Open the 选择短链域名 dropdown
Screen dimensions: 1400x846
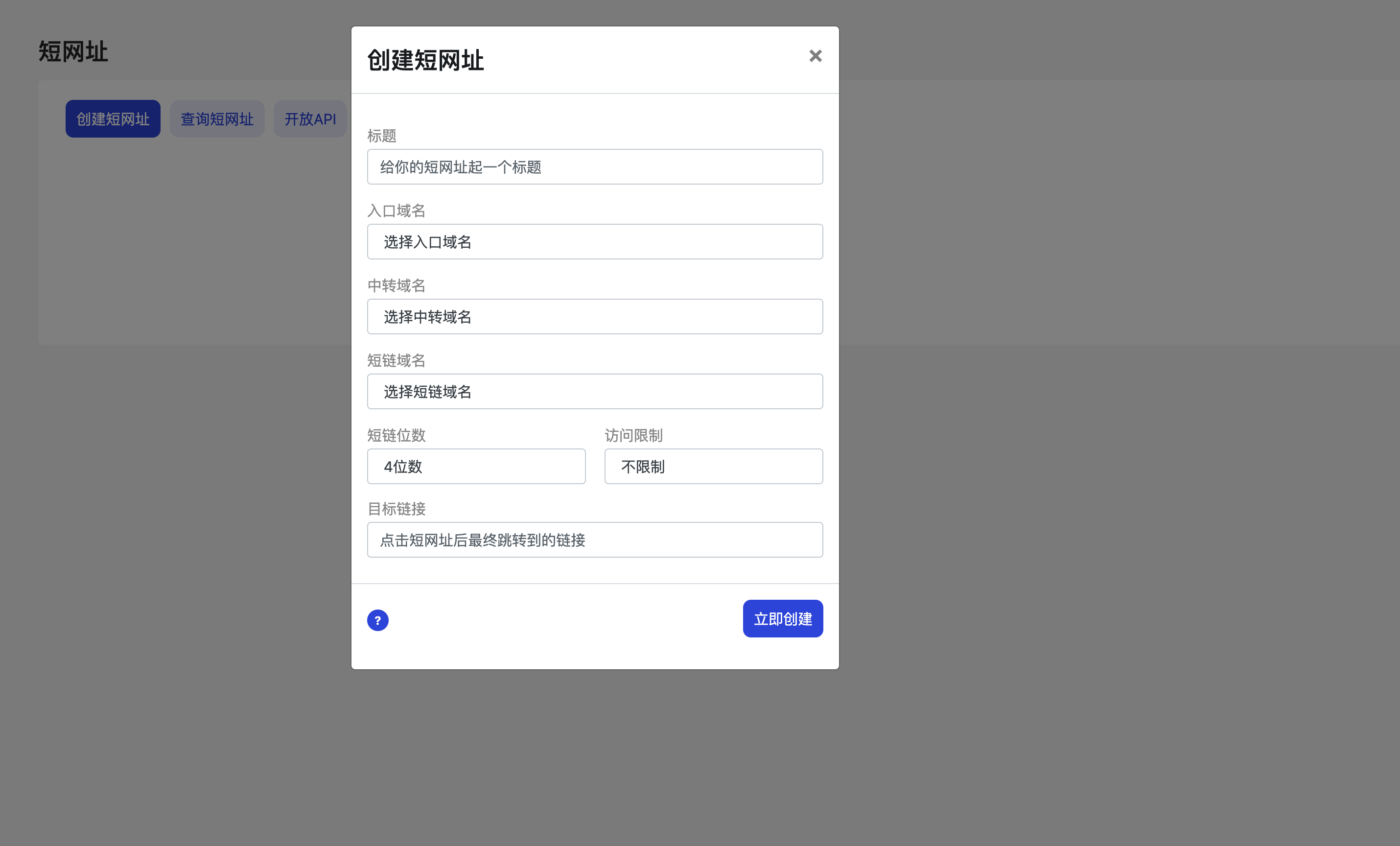tap(595, 392)
